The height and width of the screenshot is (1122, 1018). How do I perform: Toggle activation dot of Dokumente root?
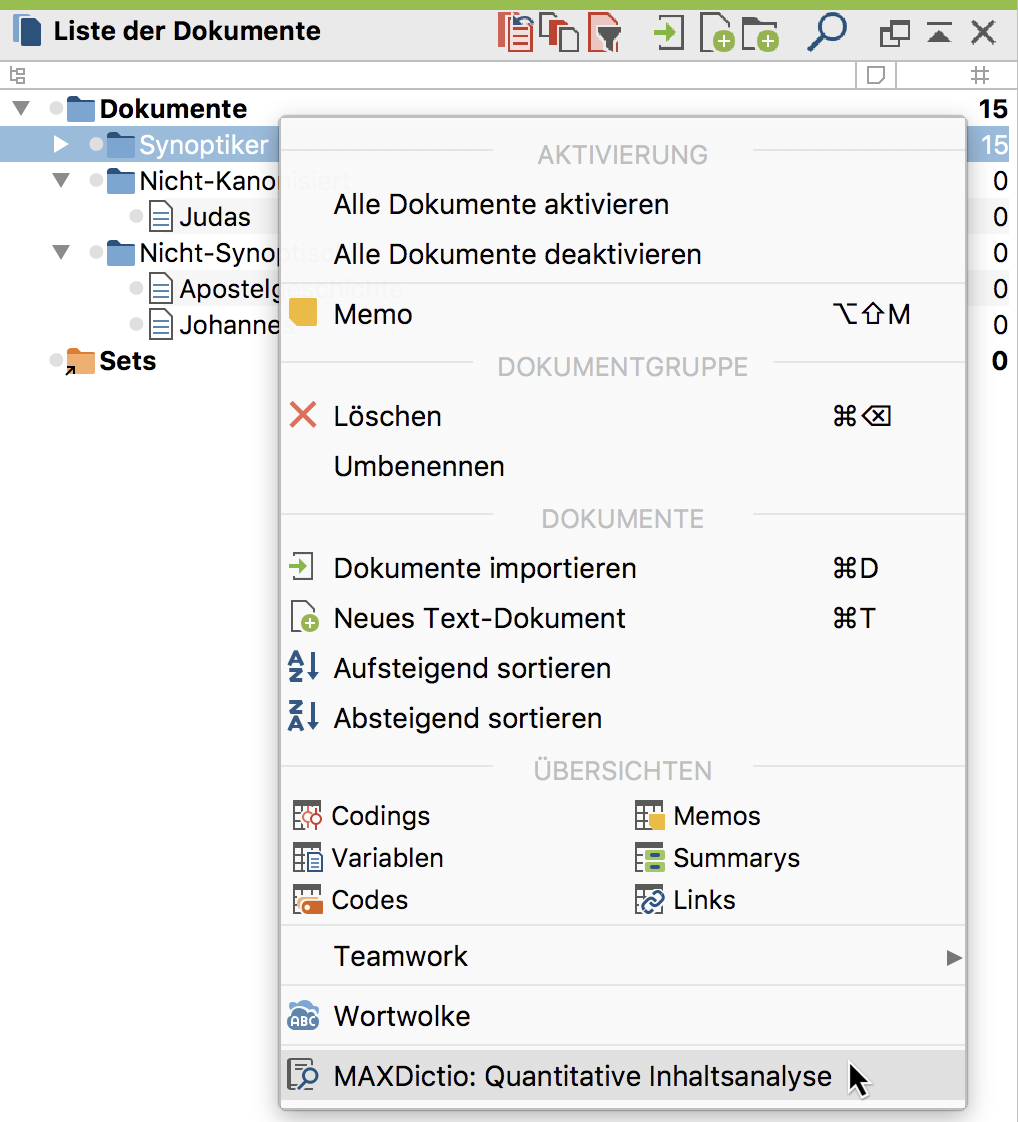(x=56, y=109)
